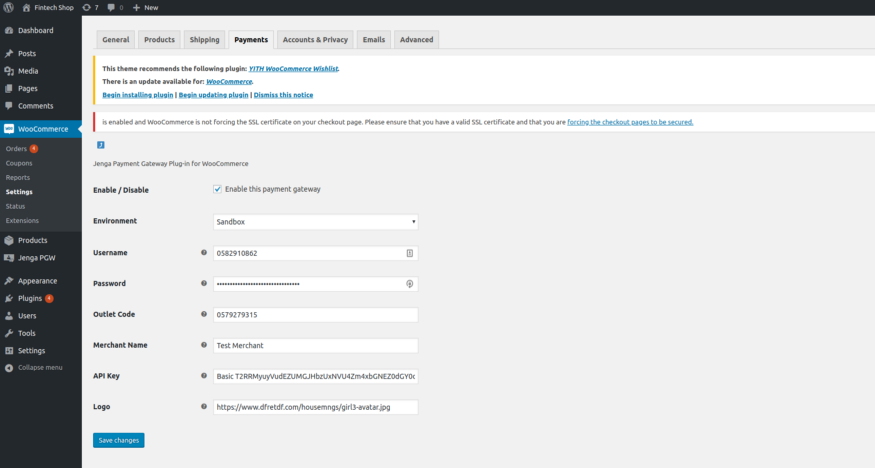875x468 pixels.
Task: Click the small Jenga logo icon
Action: pos(101,145)
